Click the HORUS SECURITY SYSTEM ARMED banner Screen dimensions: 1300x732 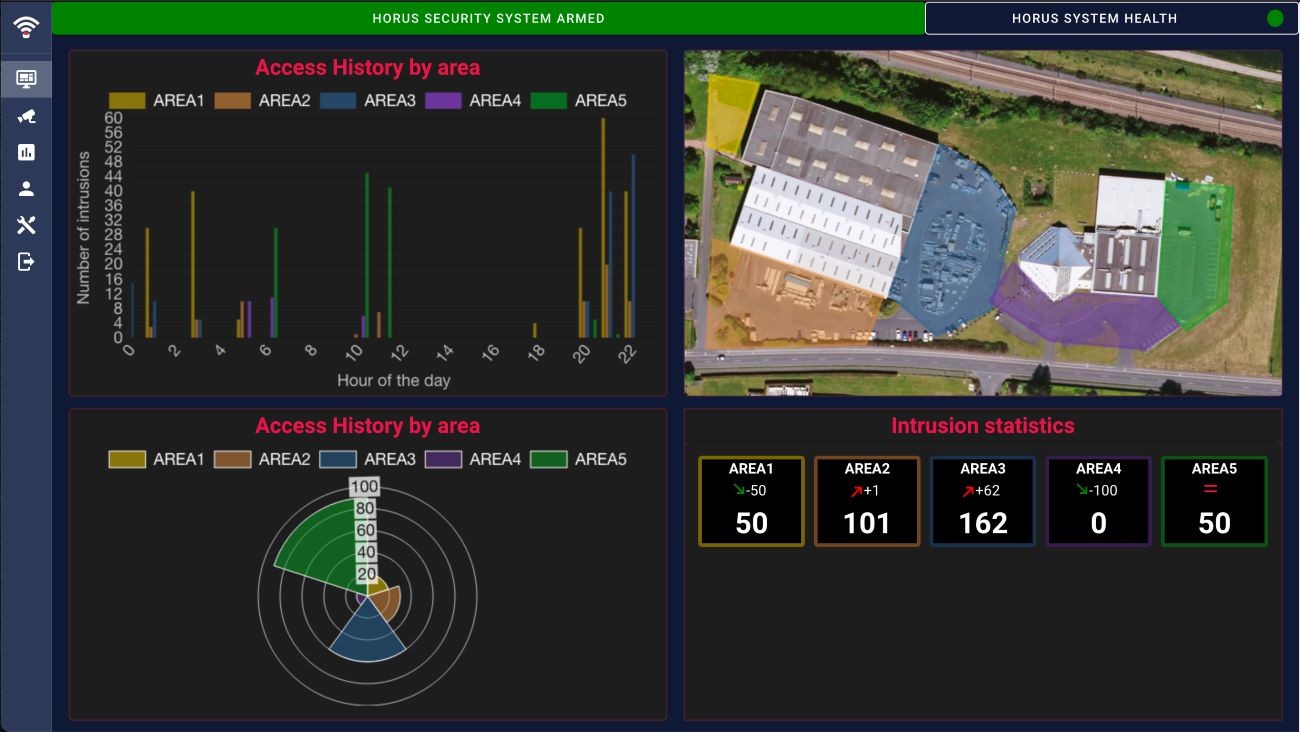click(487, 17)
